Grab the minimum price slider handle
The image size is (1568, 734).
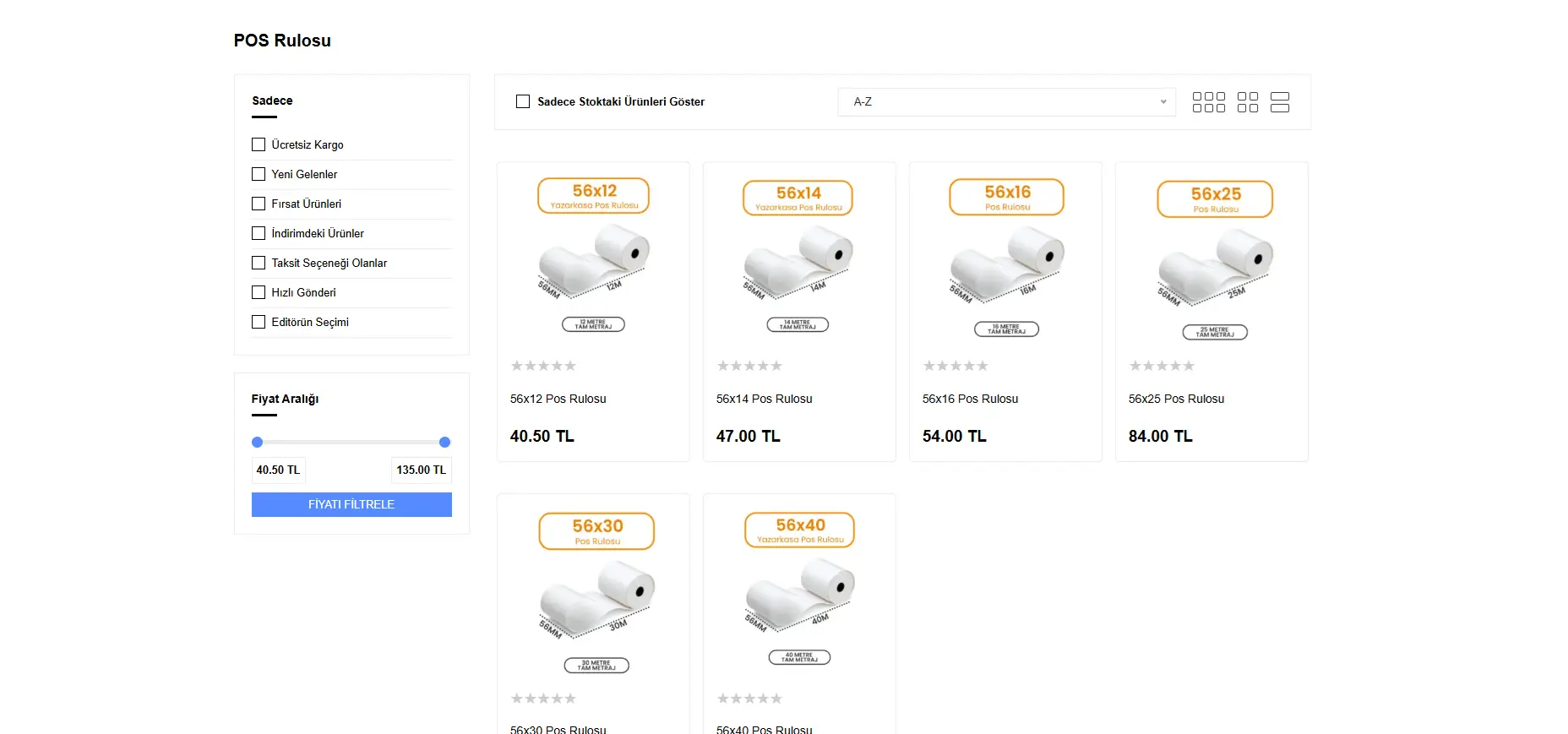258,442
